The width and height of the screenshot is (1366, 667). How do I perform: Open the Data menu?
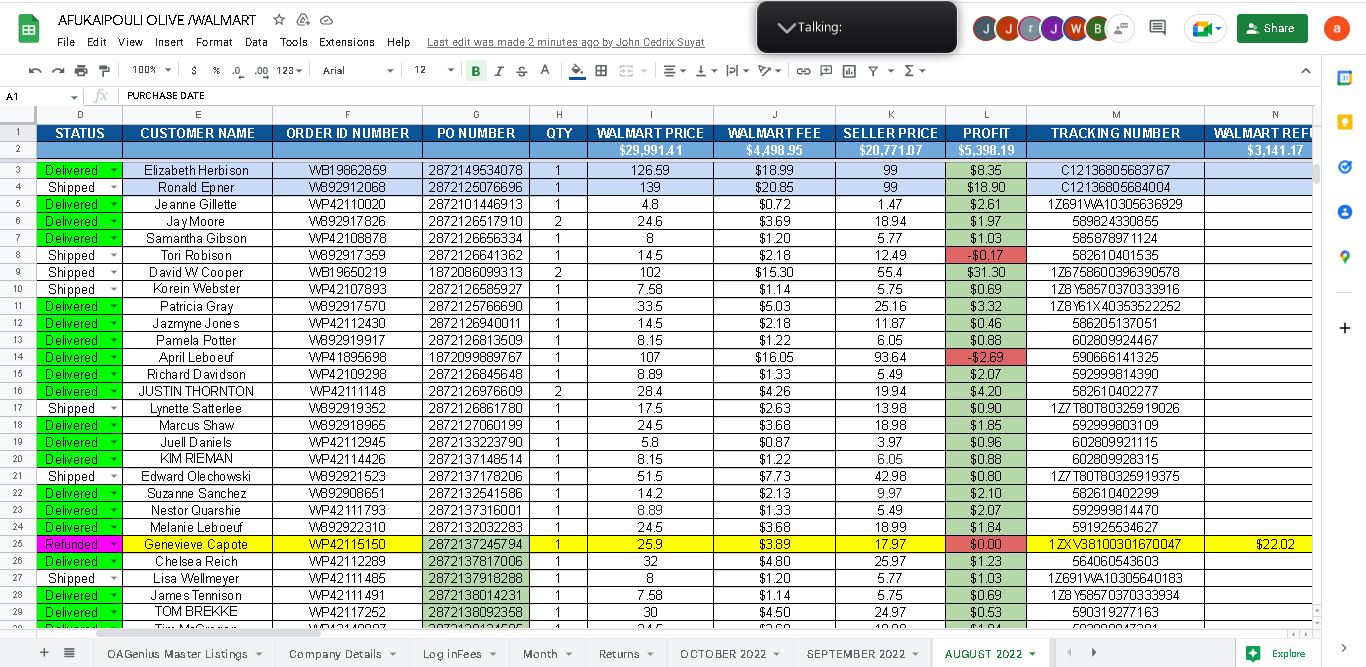tap(256, 42)
